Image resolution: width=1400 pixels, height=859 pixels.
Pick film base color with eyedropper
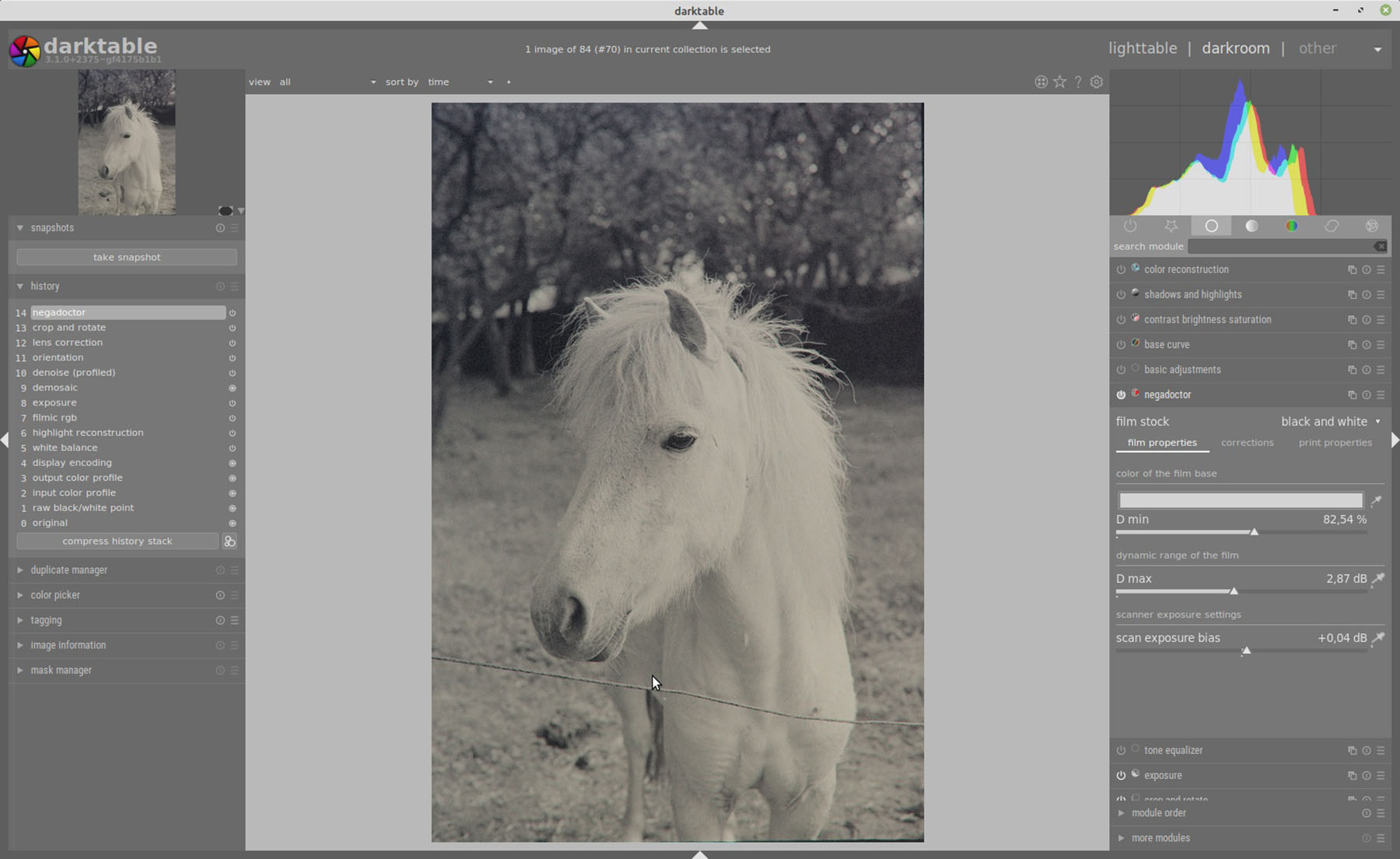tap(1377, 500)
